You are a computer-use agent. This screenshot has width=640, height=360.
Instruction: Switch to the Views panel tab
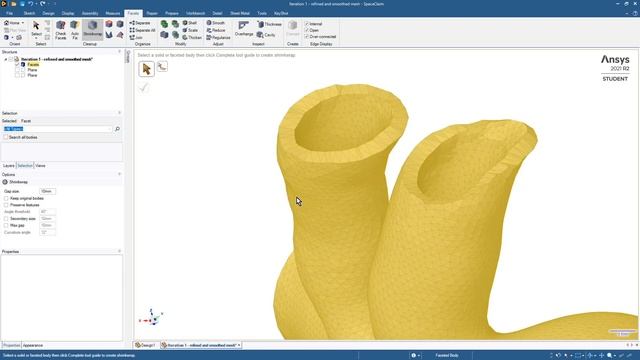coord(40,166)
